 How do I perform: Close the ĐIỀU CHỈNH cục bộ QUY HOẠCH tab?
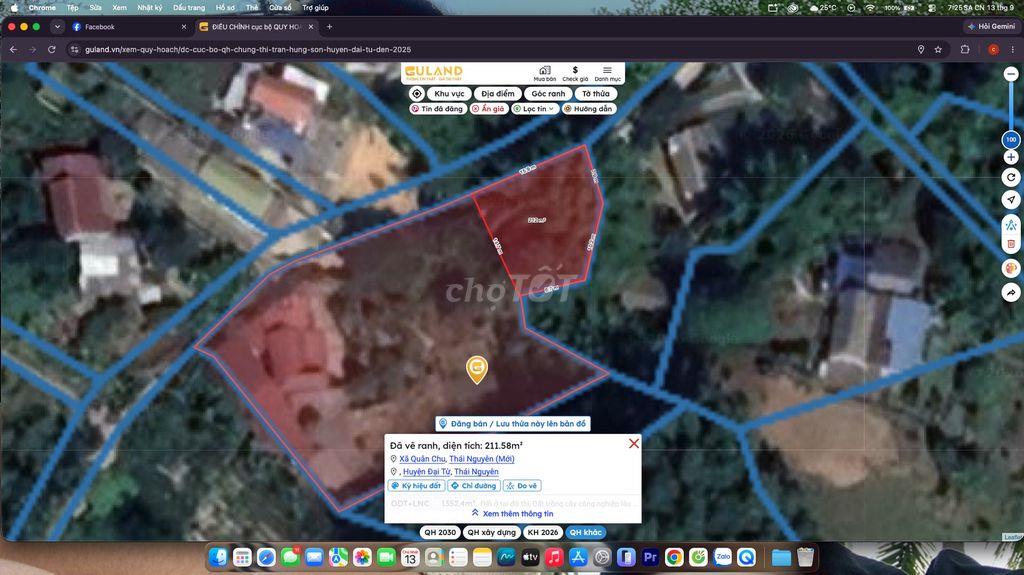(311, 27)
